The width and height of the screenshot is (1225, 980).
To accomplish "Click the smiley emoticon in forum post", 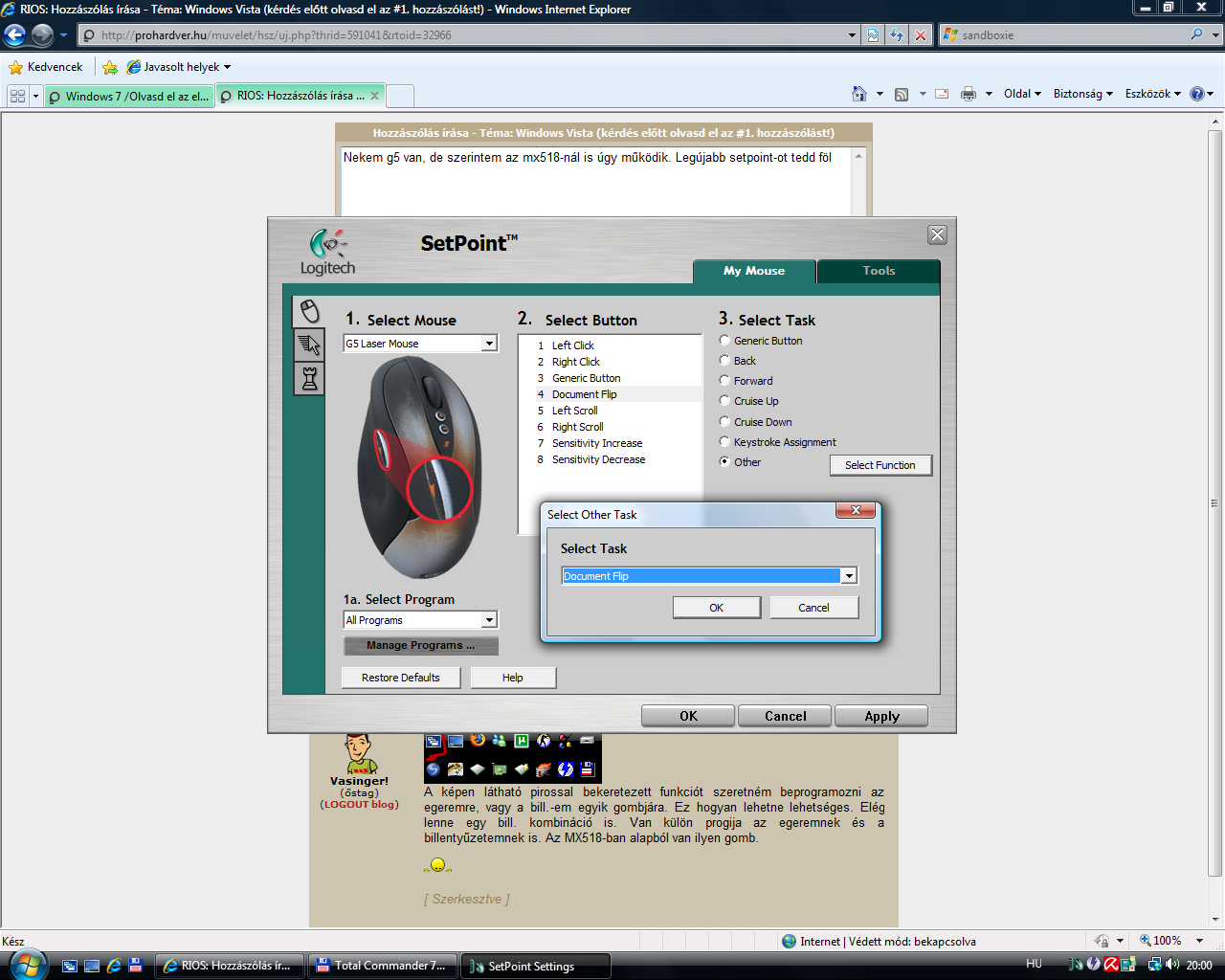I will 437,865.
